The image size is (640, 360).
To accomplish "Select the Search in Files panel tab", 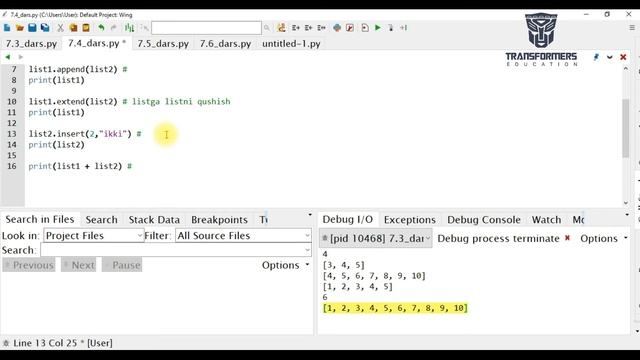I will [x=40, y=220].
